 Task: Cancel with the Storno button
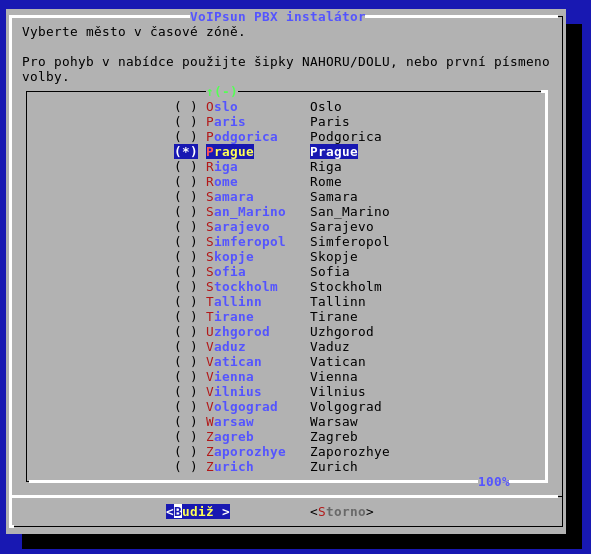click(342, 512)
